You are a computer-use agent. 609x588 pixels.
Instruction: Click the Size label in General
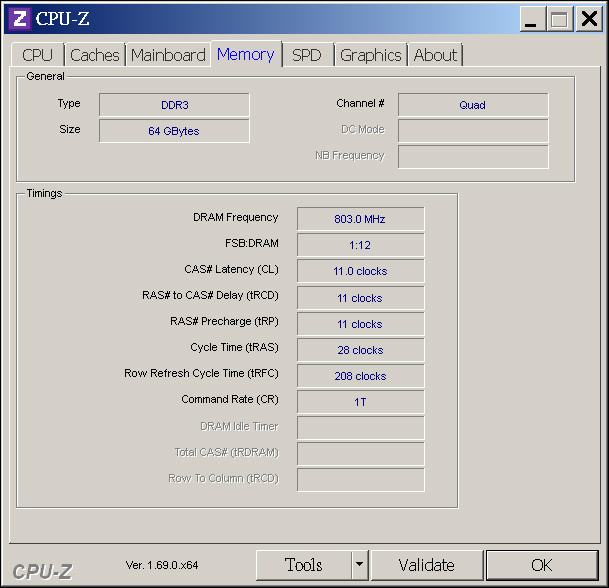click(70, 129)
